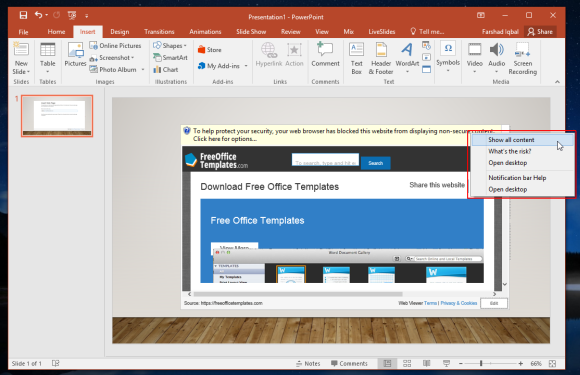
Task: Undo the last action
Action: 38,15
